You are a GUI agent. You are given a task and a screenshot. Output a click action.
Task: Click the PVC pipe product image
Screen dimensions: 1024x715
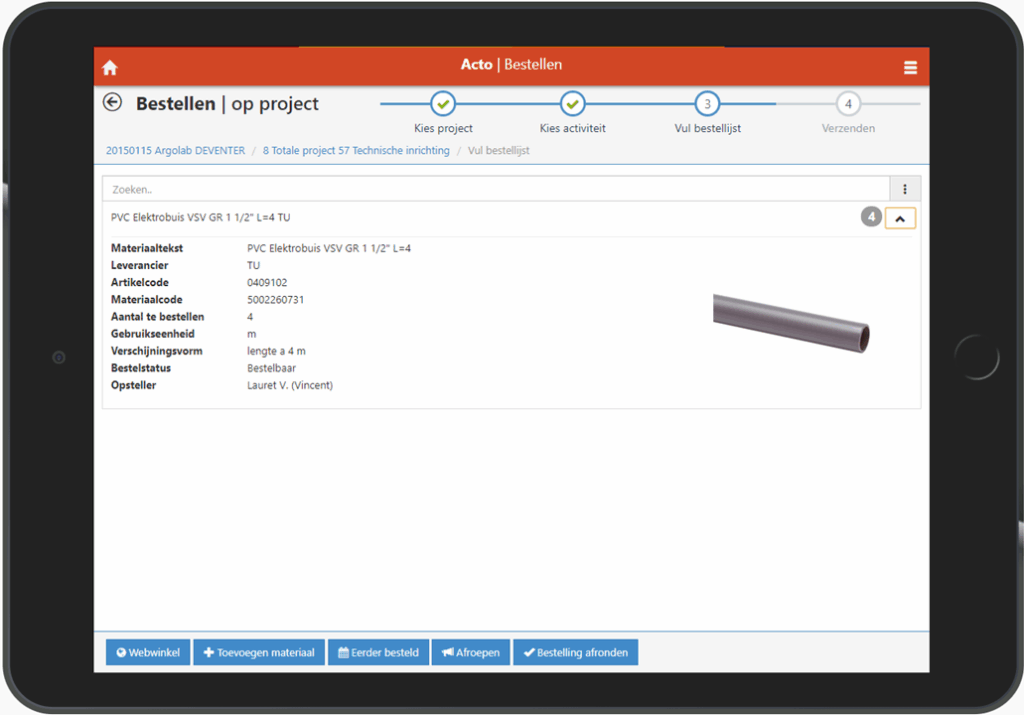click(791, 322)
